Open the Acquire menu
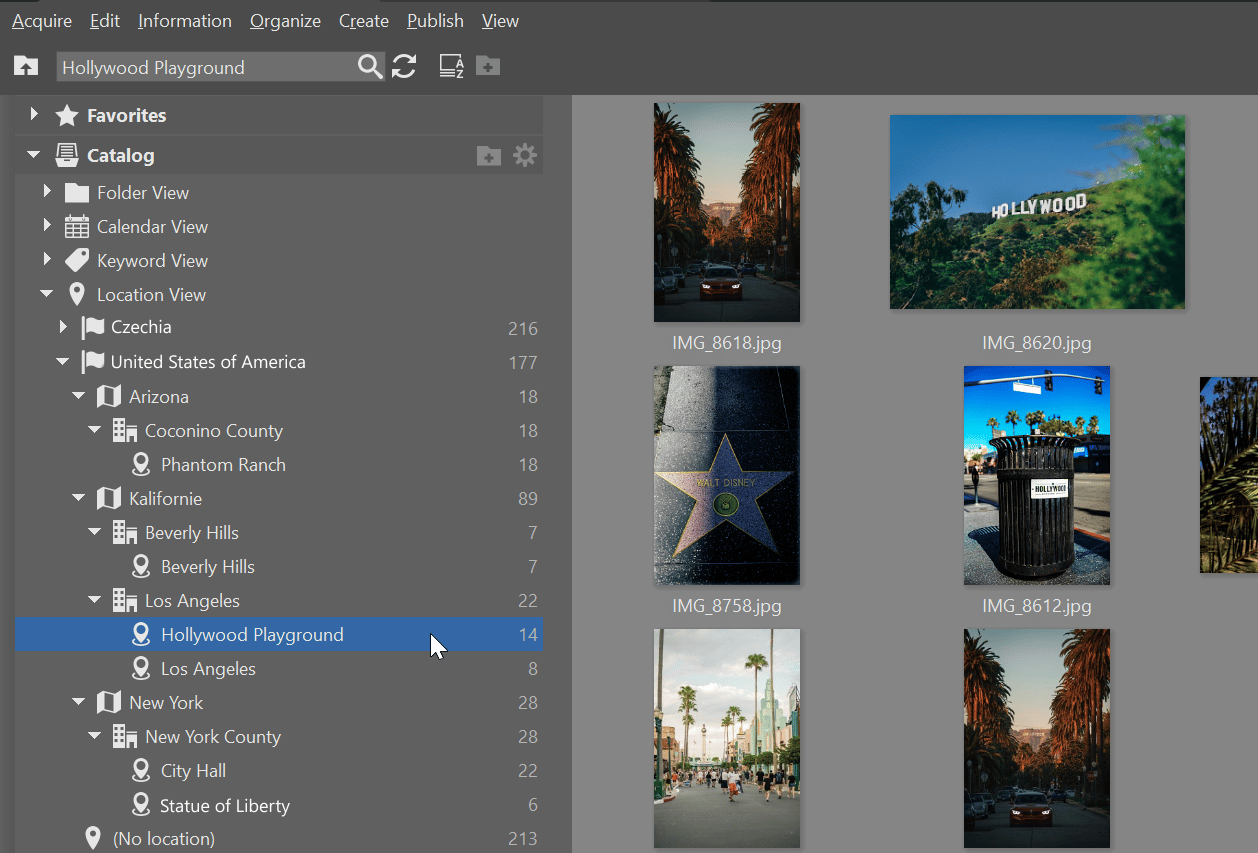 (41, 20)
